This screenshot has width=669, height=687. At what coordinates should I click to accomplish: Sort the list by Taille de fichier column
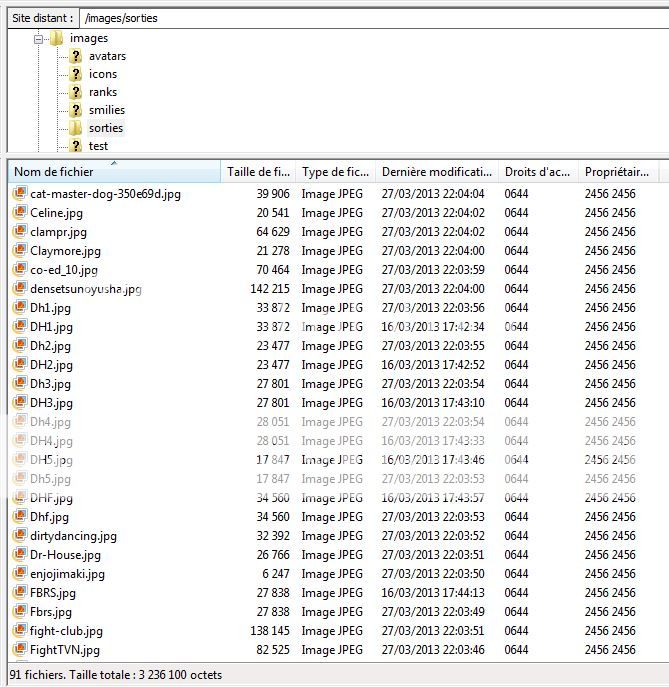[x=258, y=172]
